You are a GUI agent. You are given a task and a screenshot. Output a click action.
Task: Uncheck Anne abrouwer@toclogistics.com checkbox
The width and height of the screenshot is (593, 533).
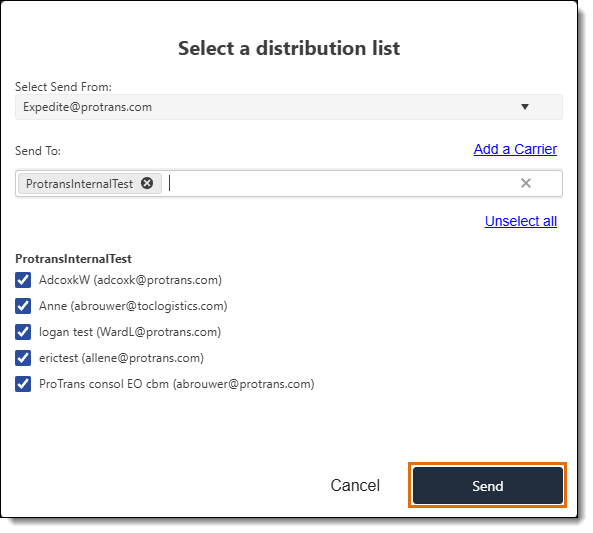pyautogui.click(x=23, y=306)
